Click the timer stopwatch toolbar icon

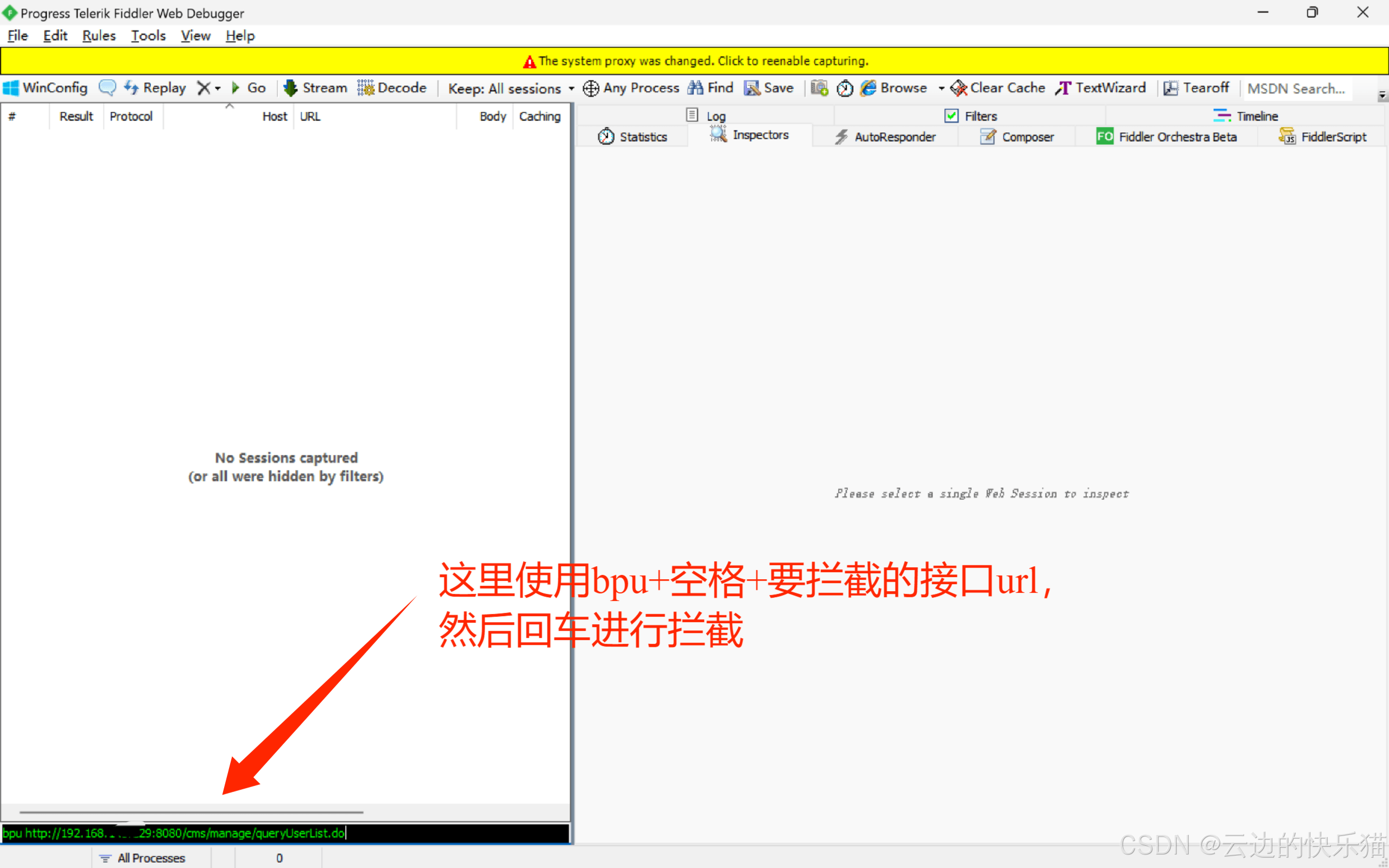pos(844,88)
